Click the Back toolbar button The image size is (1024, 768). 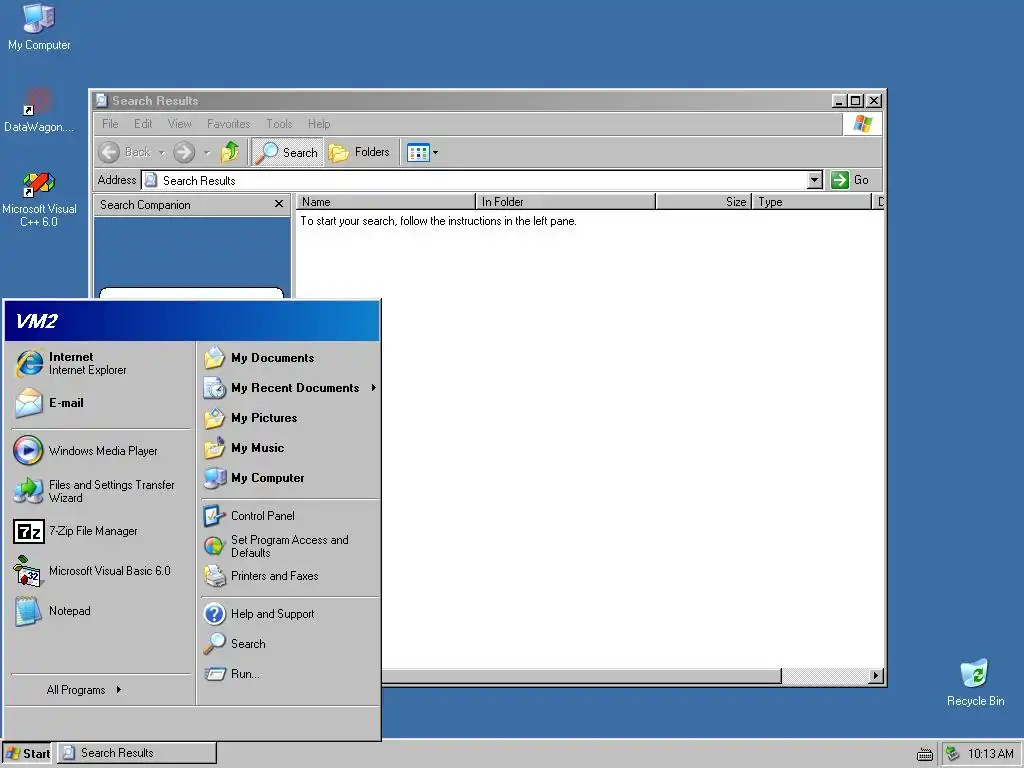pos(125,152)
